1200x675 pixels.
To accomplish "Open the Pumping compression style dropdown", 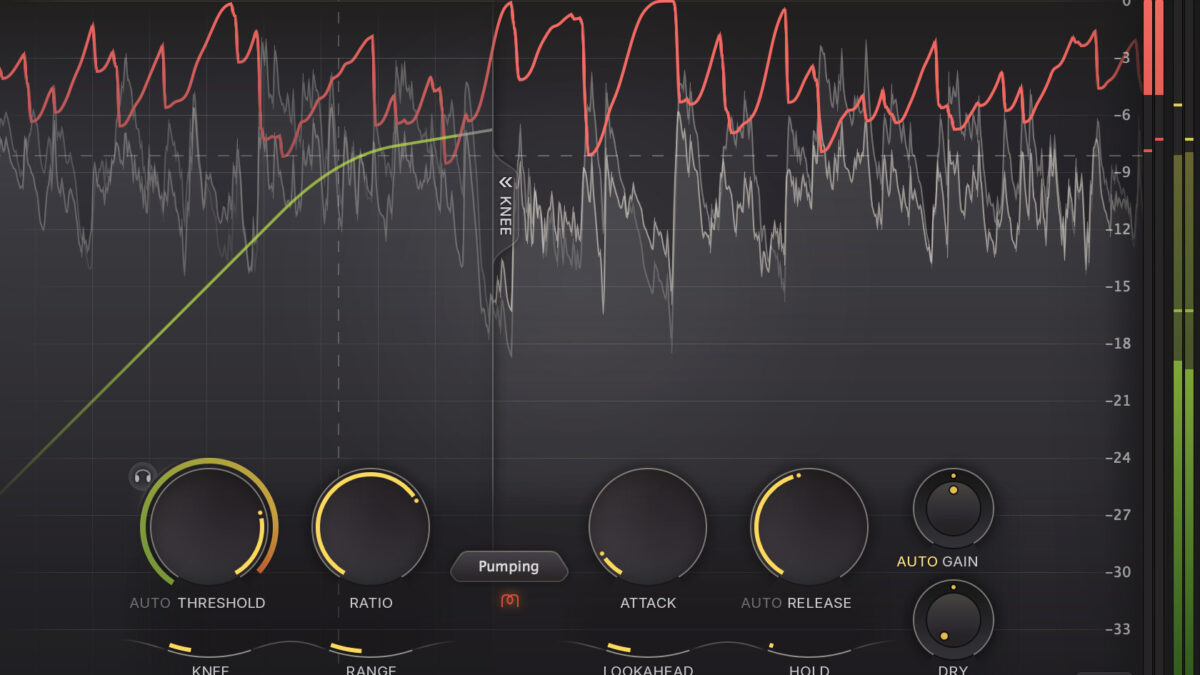I will click(x=509, y=566).
